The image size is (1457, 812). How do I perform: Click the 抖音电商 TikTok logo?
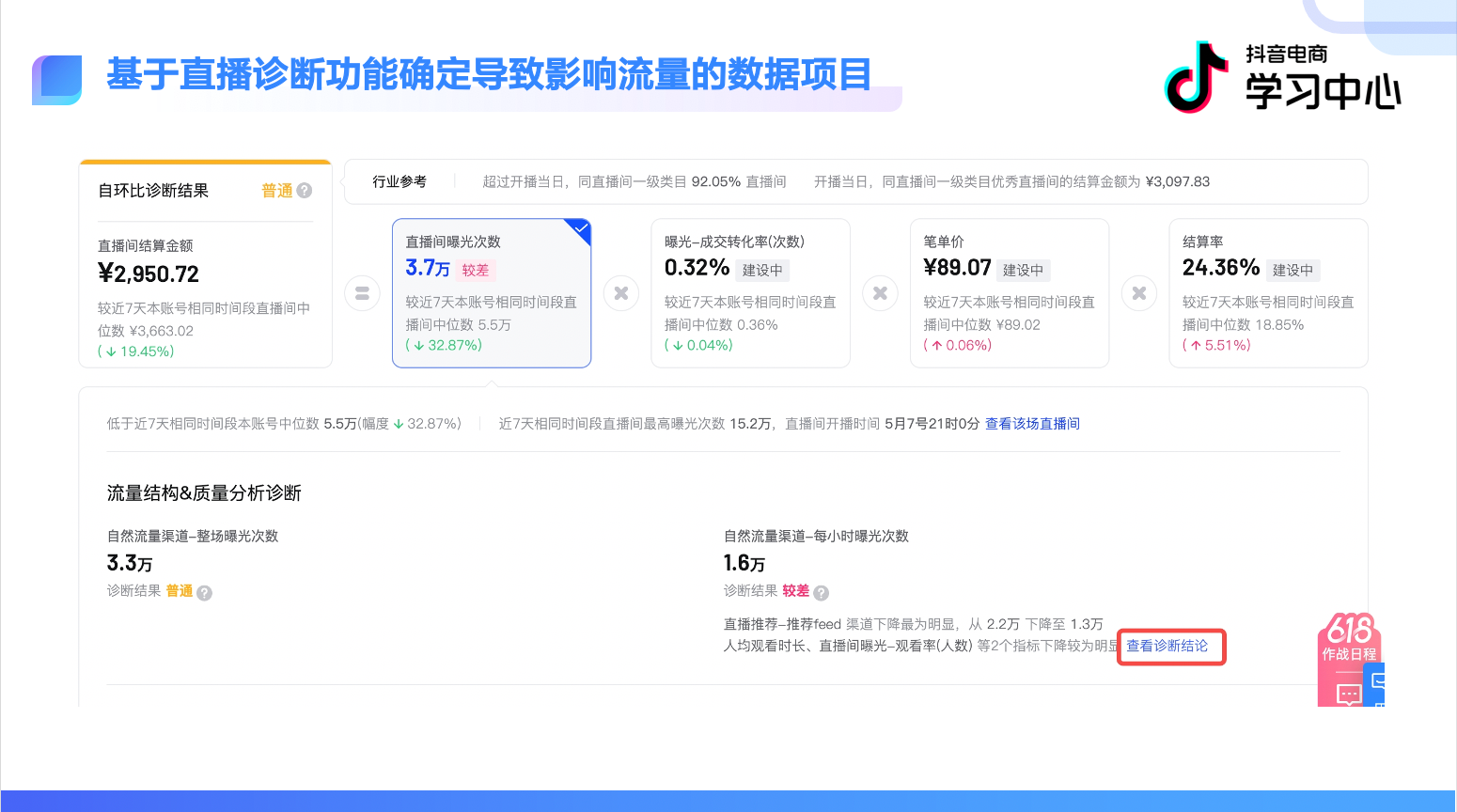point(1196,77)
